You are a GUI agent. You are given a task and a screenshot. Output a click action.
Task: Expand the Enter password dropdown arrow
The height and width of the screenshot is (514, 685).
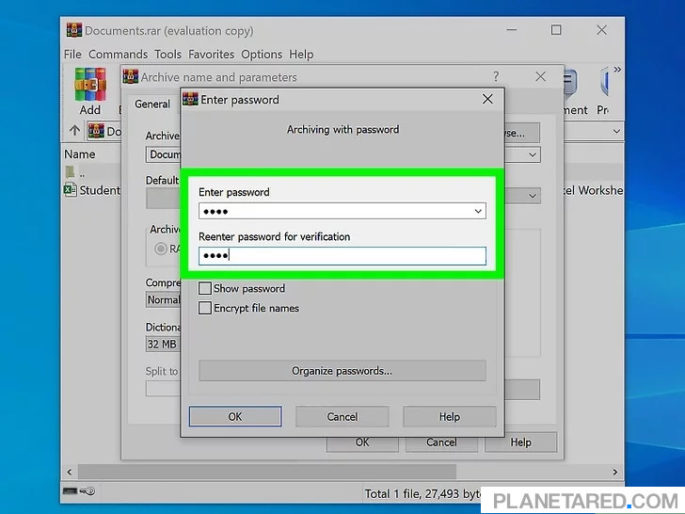pyautogui.click(x=478, y=212)
